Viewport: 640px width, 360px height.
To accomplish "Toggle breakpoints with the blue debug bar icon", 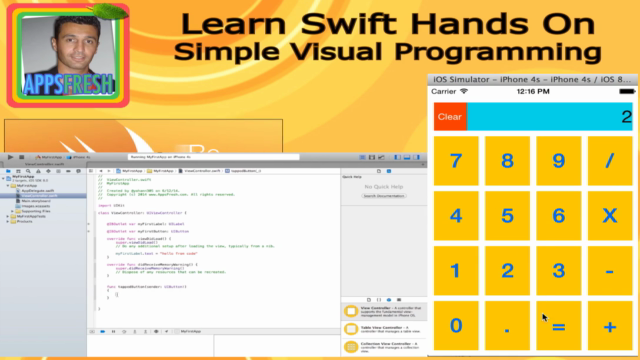I will point(103,331).
